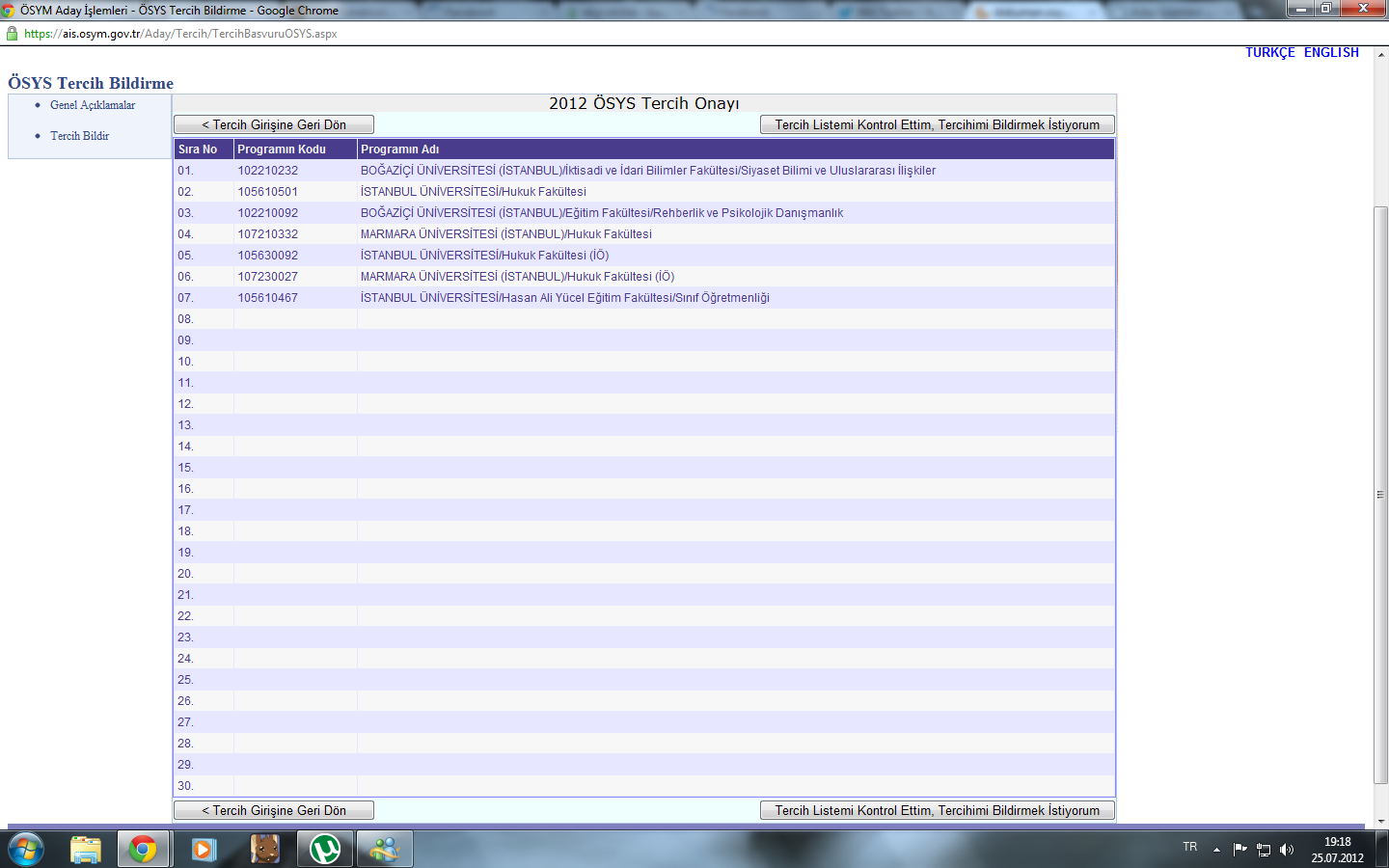
Task: Select program code 105630092
Action: tap(268, 256)
